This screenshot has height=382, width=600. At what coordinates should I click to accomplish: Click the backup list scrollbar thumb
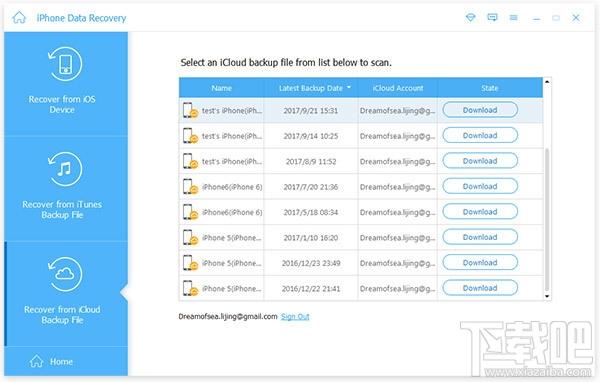click(547, 219)
